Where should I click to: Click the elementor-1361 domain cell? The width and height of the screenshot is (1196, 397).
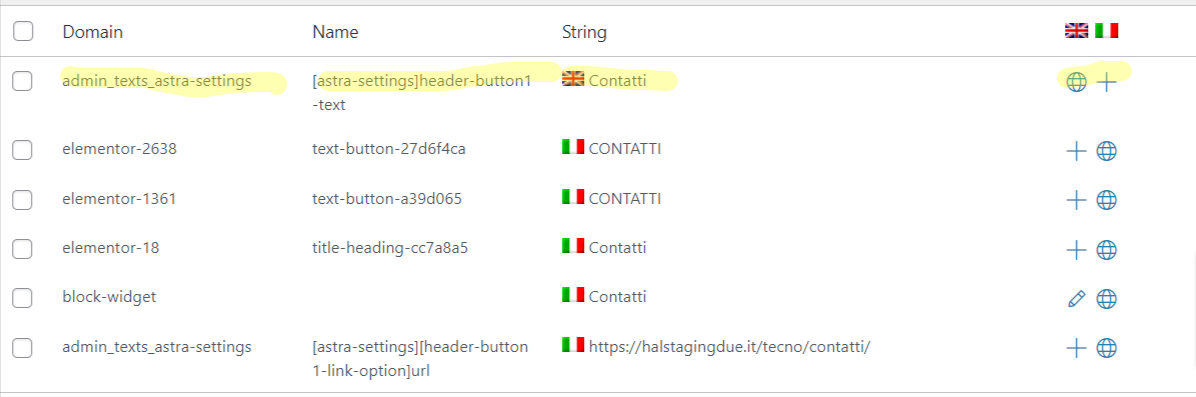(x=120, y=199)
